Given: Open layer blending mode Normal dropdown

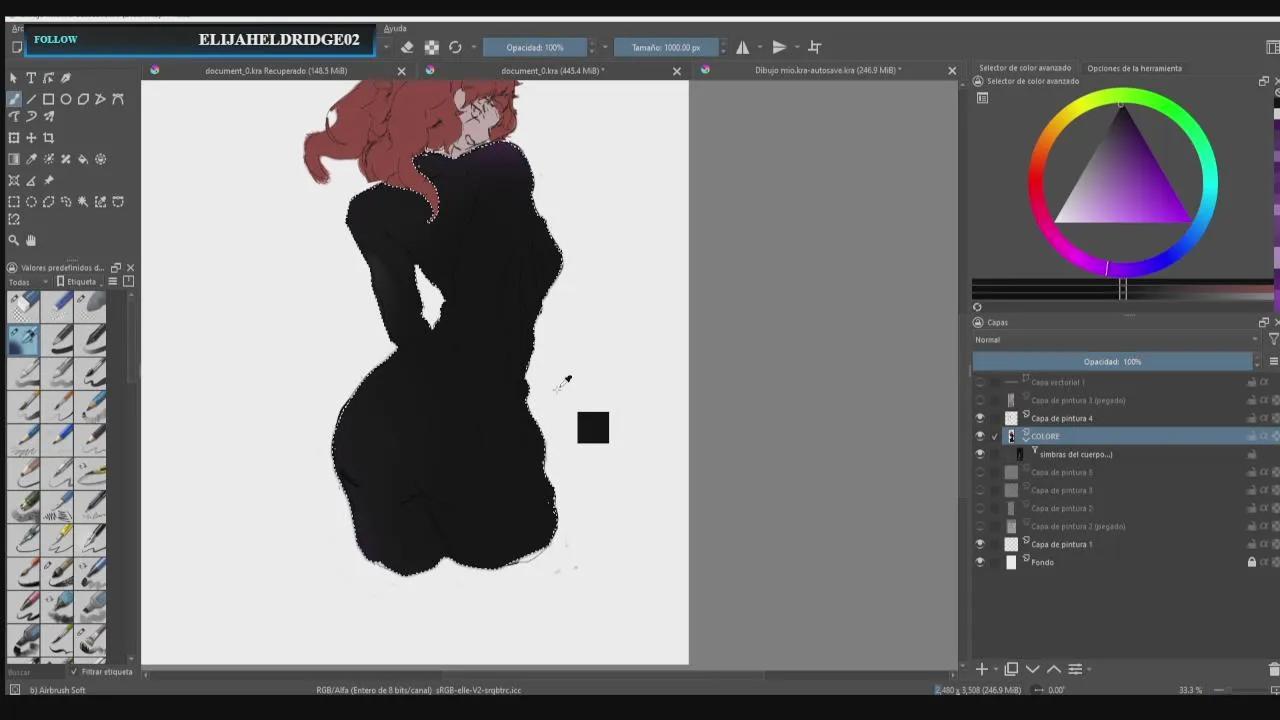Looking at the screenshot, I should 1116,340.
